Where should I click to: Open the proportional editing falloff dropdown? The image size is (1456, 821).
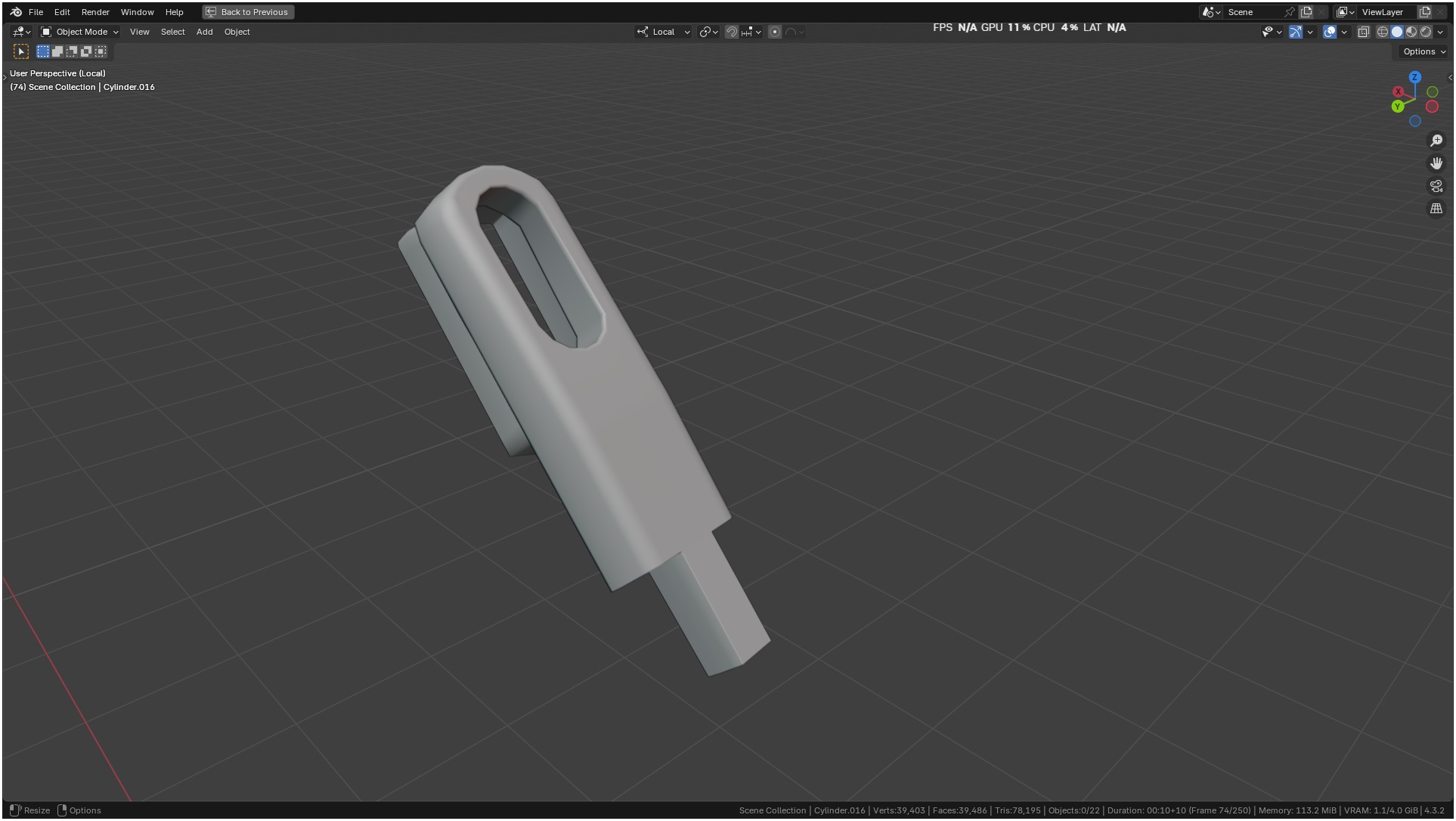click(795, 32)
